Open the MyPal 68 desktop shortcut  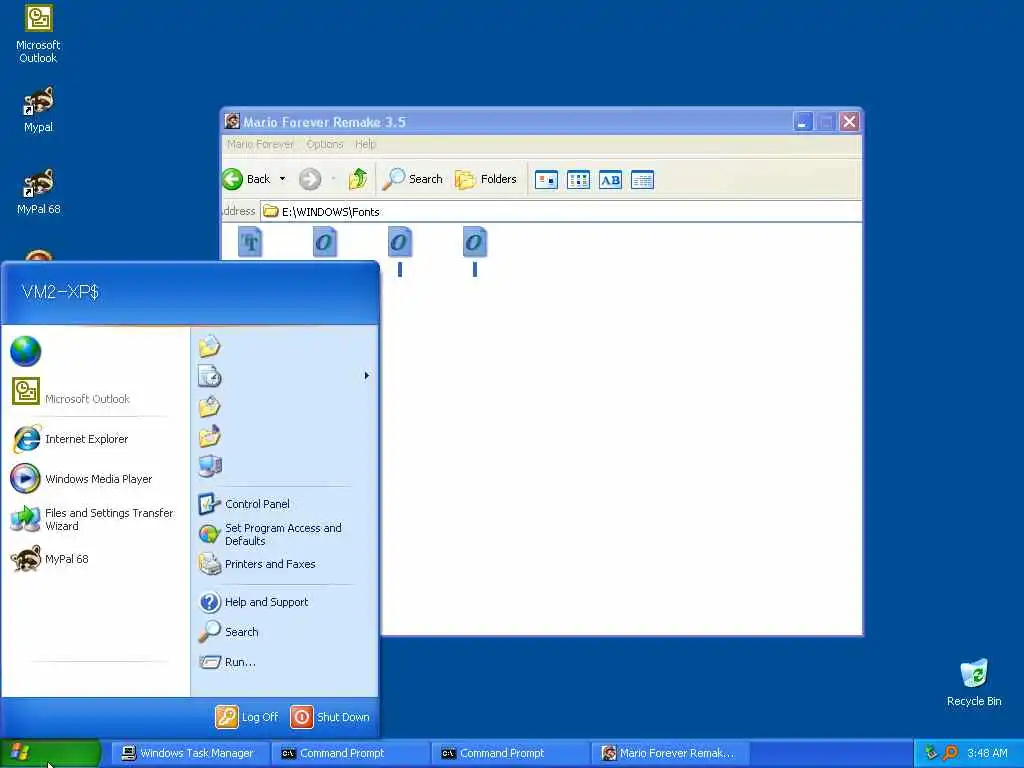point(38,191)
